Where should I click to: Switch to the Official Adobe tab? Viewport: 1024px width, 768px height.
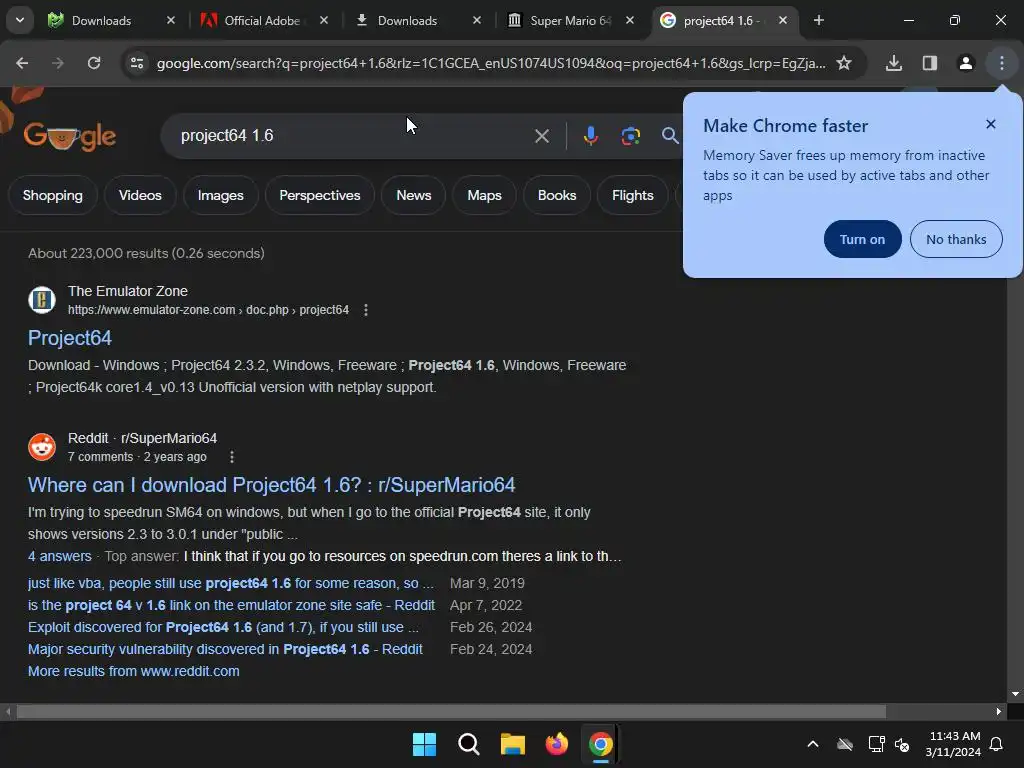[x=262, y=20]
